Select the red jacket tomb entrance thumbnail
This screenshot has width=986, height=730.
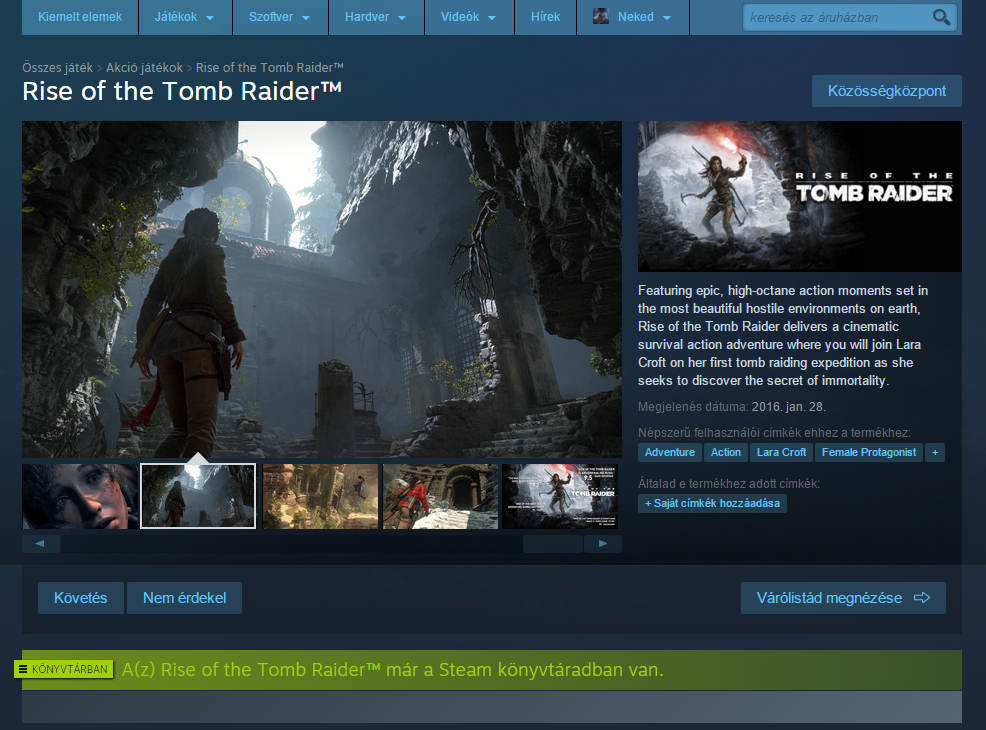point(440,496)
